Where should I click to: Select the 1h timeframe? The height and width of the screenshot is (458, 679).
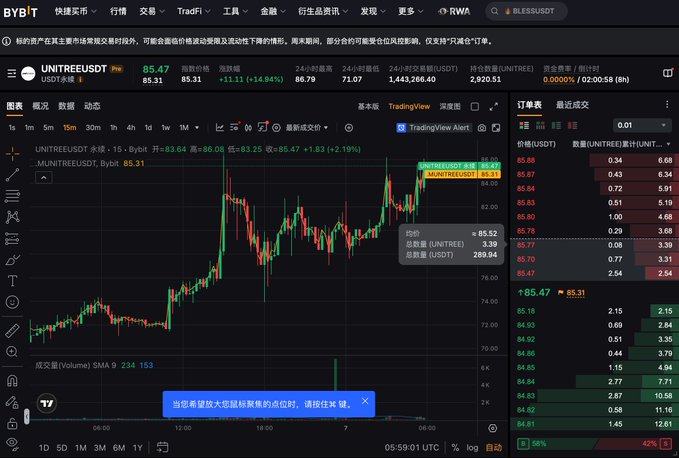(x=113, y=128)
